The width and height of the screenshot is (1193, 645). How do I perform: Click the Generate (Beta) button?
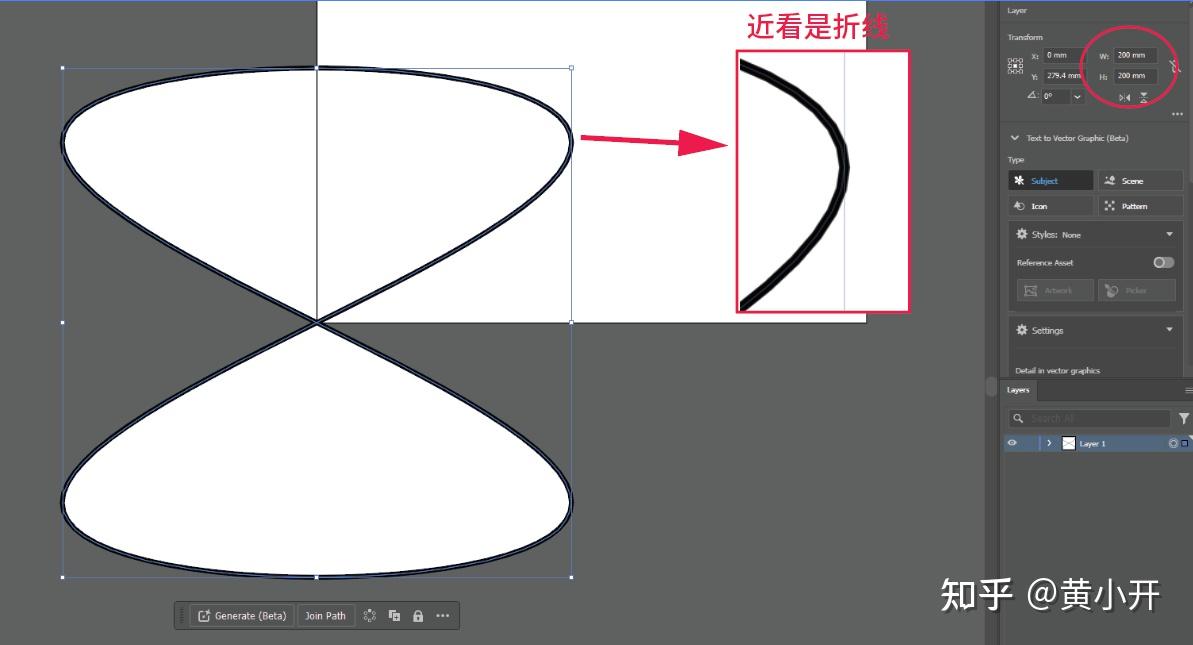click(x=243, y=615)
